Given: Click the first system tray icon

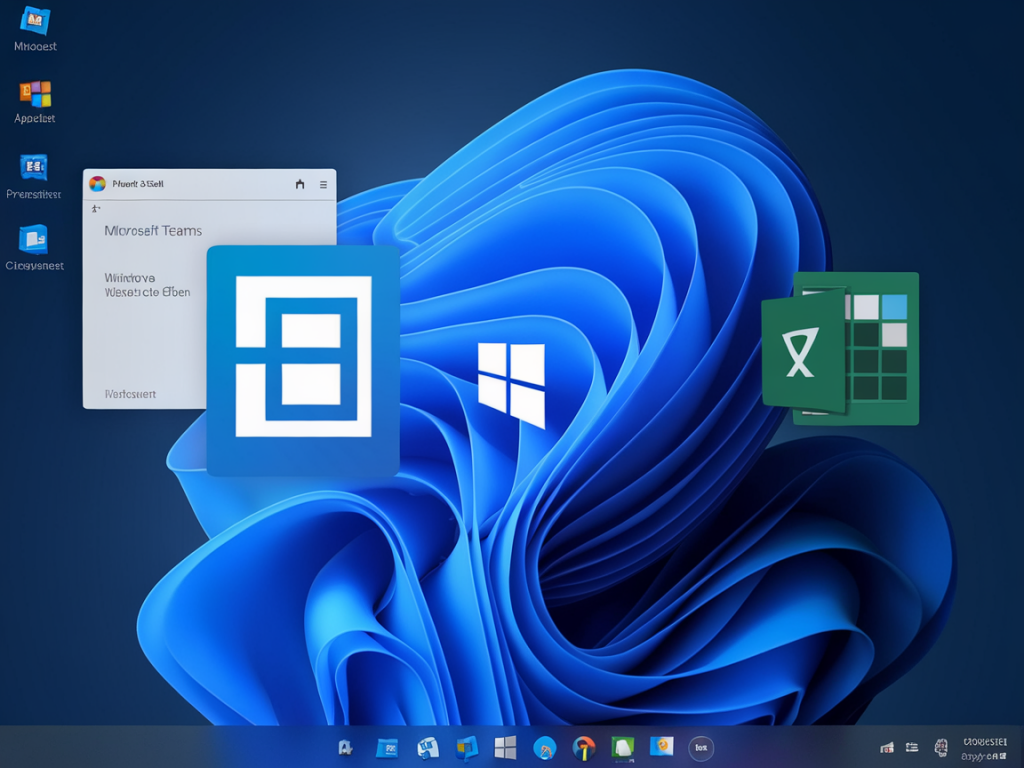Looking at the screenshot, I should point(887,747).
